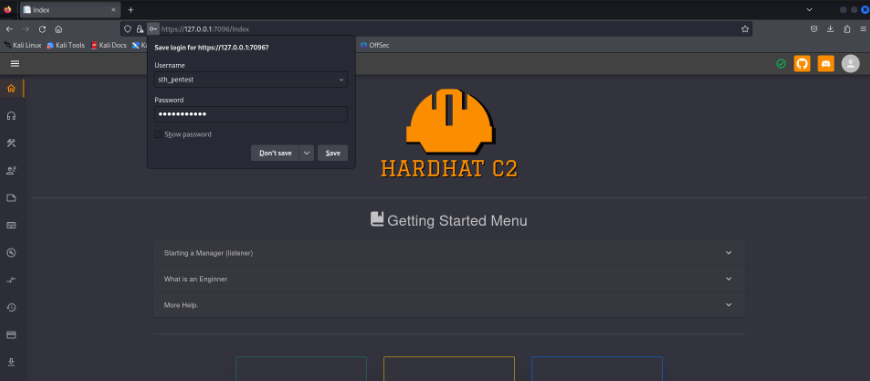Open the Pocket save icon
Viewport: 870px width, 381px height.
click(x=814, y=29)
